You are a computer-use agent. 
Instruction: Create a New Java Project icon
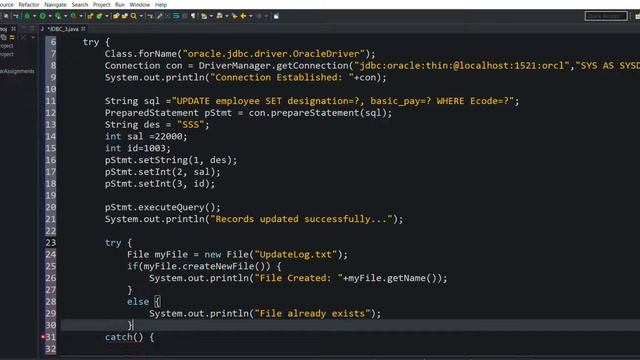click(90, 16)
